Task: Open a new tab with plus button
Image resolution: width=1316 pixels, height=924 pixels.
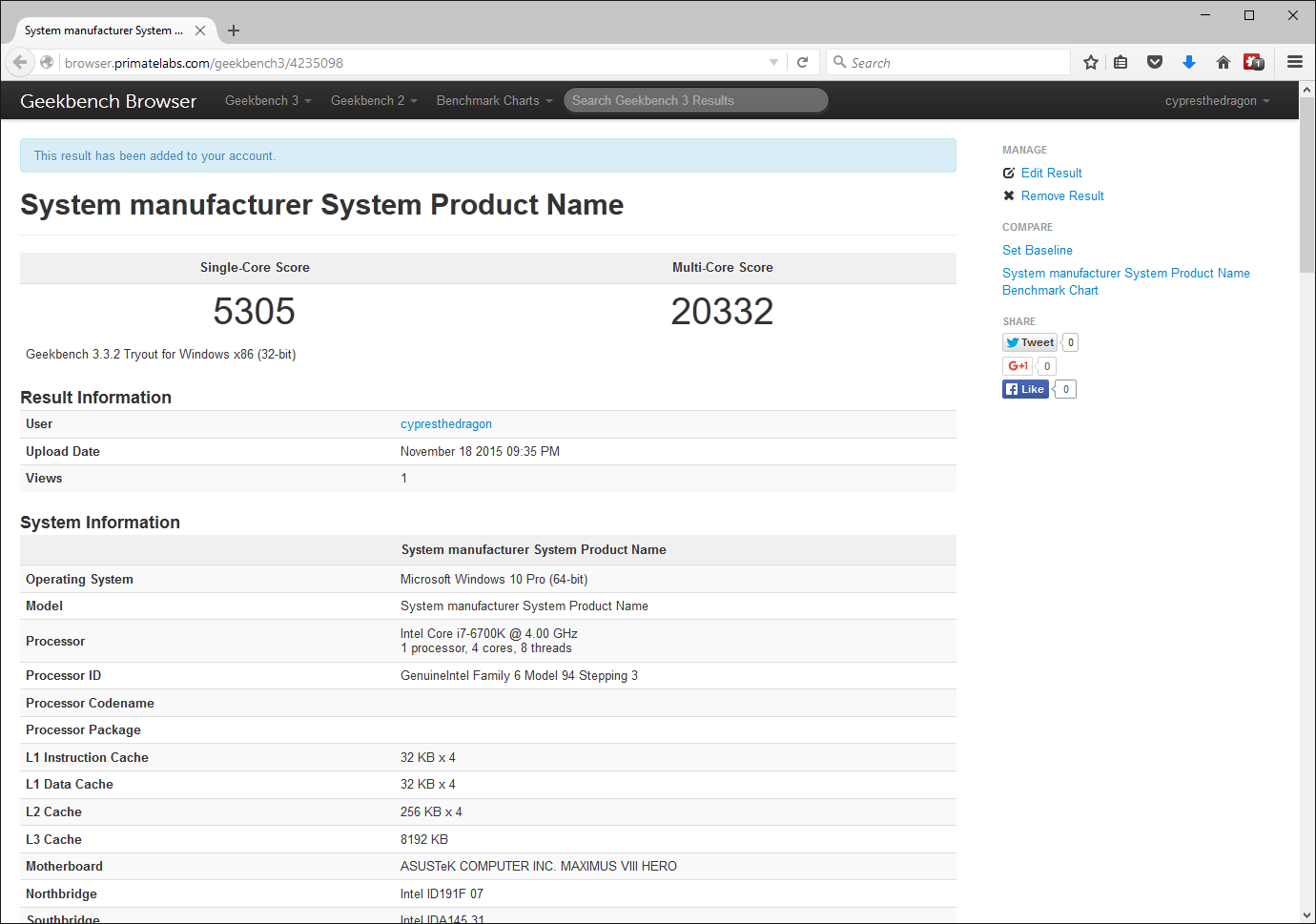Action: tap(234, 31)
